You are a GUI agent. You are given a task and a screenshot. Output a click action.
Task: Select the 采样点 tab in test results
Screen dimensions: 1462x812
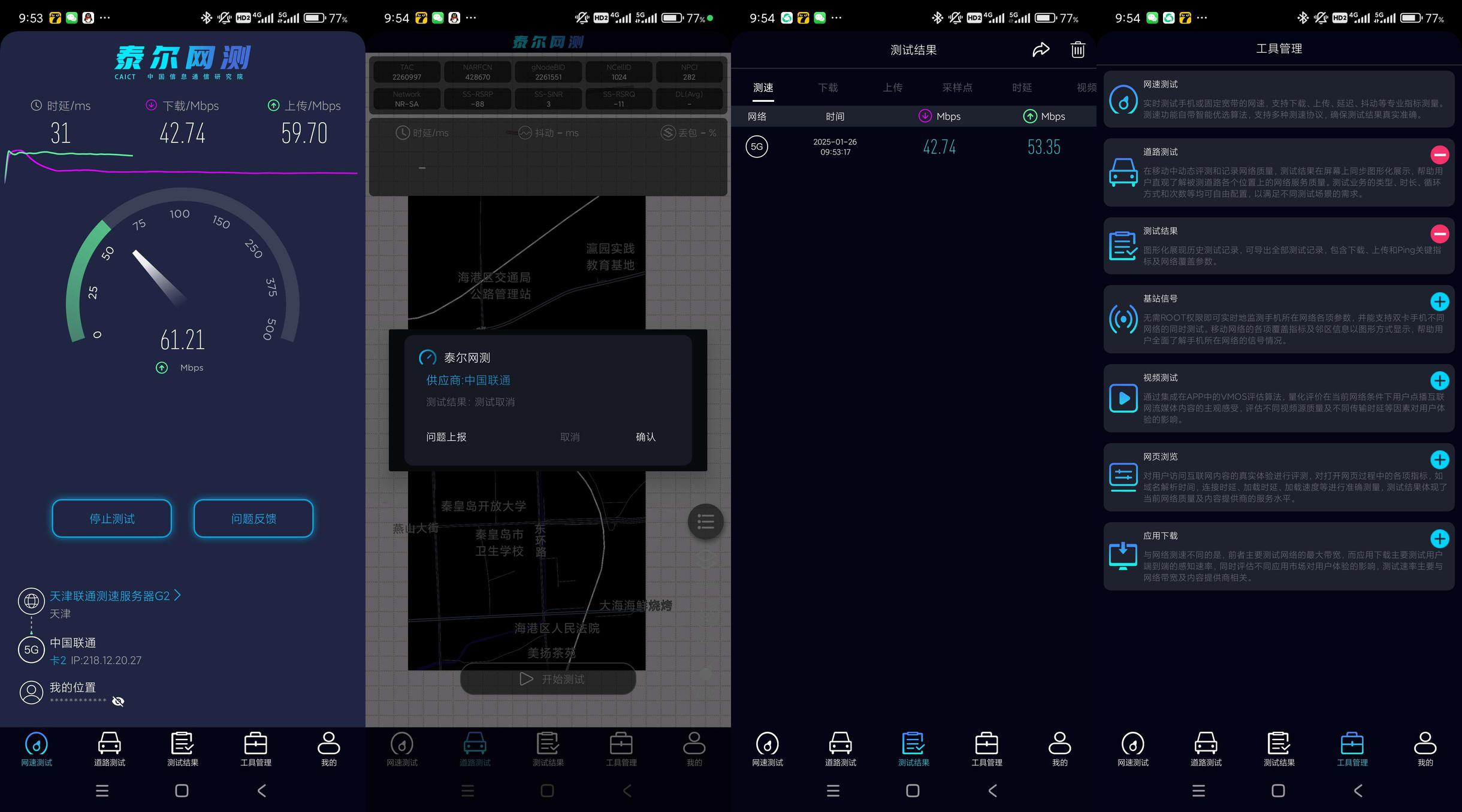pyautogui.click(x=957, y=87)
